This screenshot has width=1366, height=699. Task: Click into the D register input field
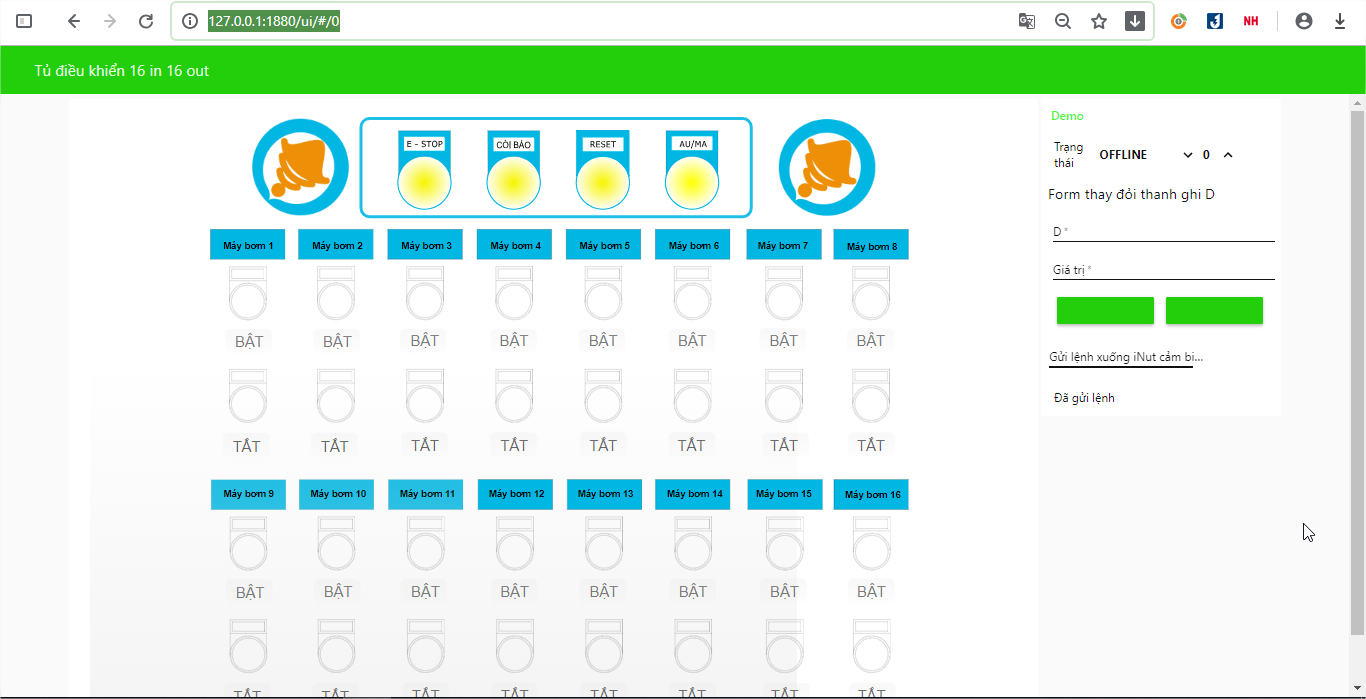point(1164,232)
